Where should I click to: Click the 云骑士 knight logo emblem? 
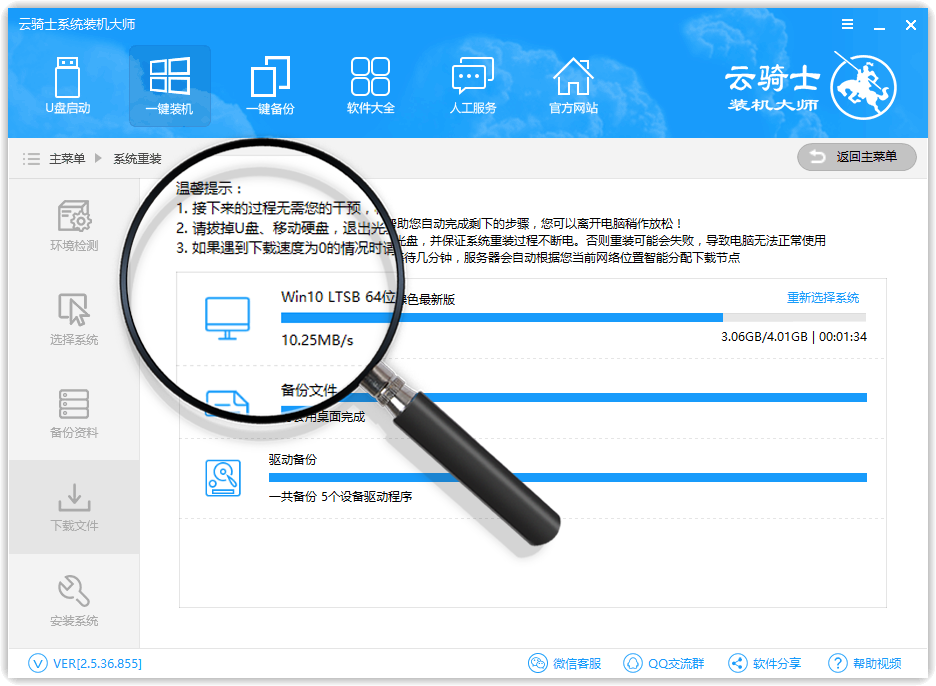[864, 87]
